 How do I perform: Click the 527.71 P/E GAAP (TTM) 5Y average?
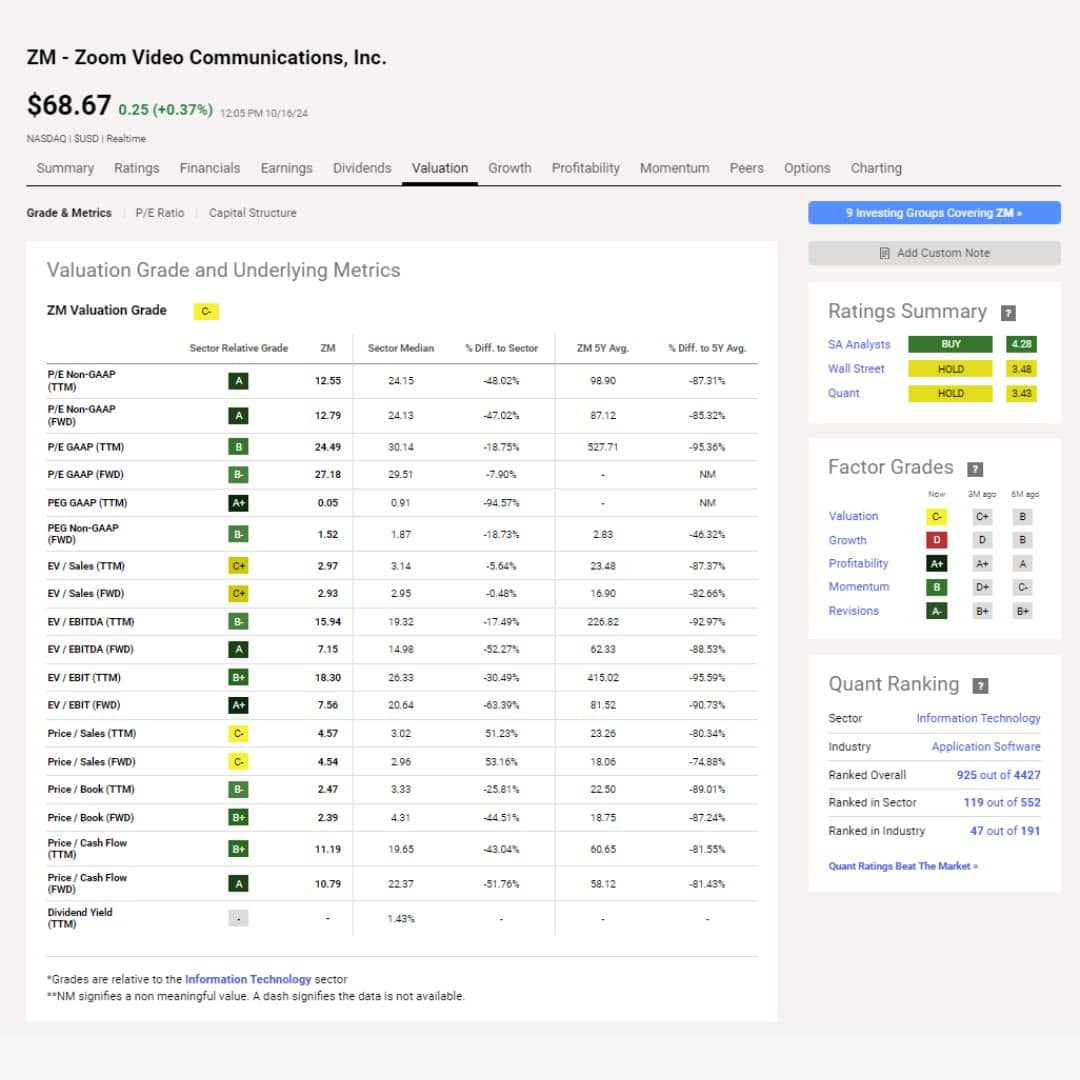(x=603, y=447)
